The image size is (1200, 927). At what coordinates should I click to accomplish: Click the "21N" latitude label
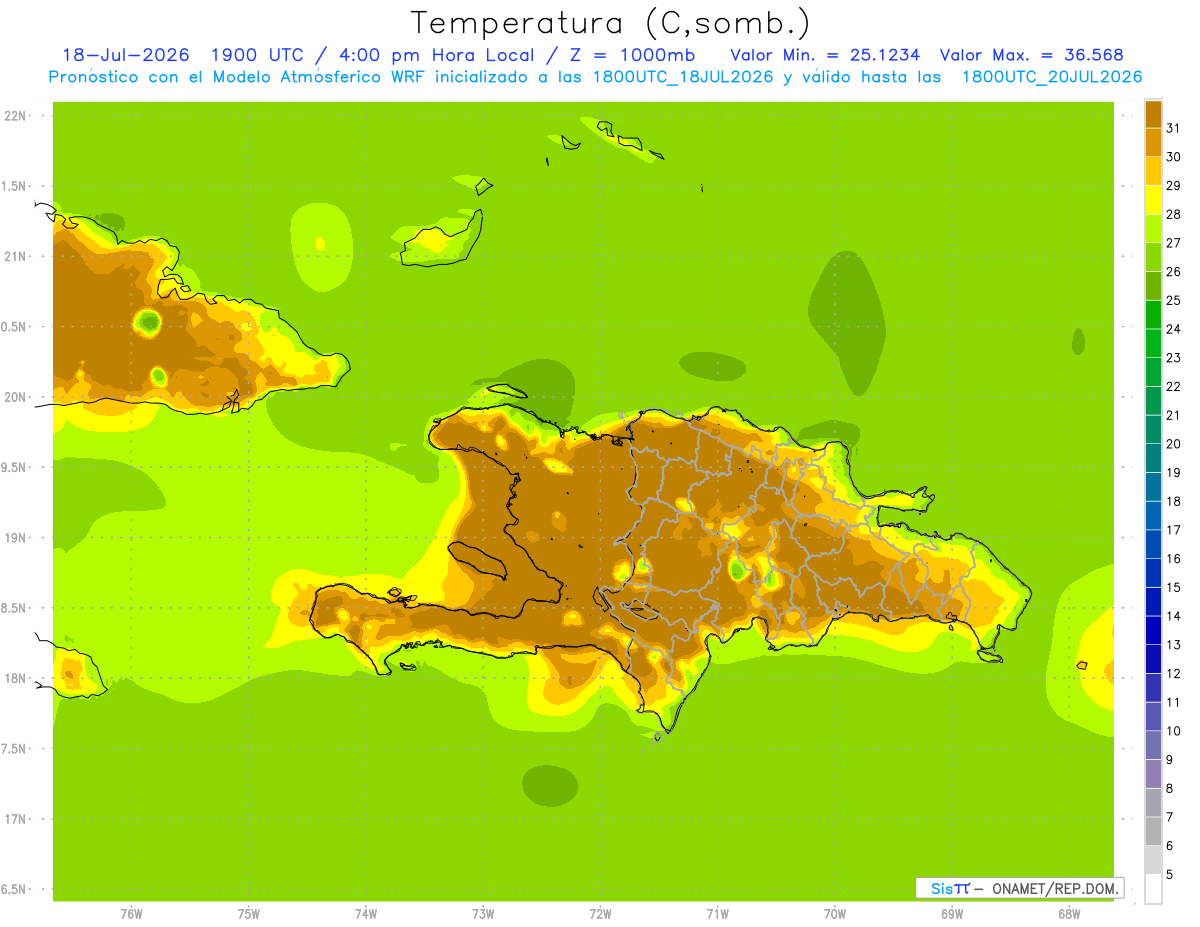(14, 256)
